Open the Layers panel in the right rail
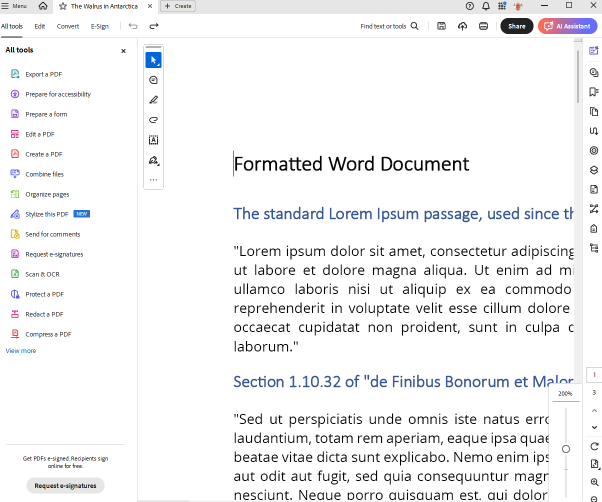The image size is (602, 502). click(x=594, y=170)
